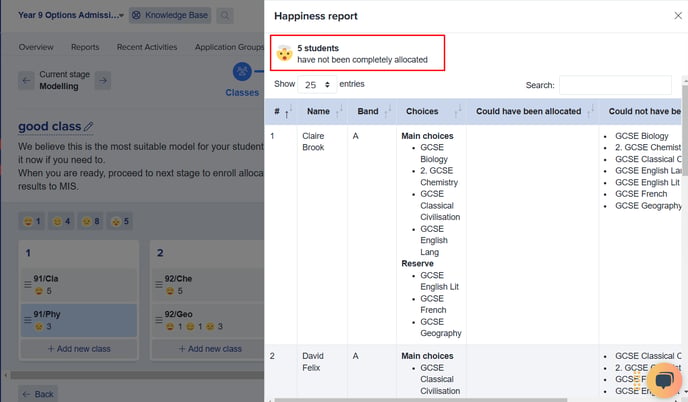Screen dimensions: 688x402
Task: Click the shocked face filter showing 5
Action: coord(120,221)
